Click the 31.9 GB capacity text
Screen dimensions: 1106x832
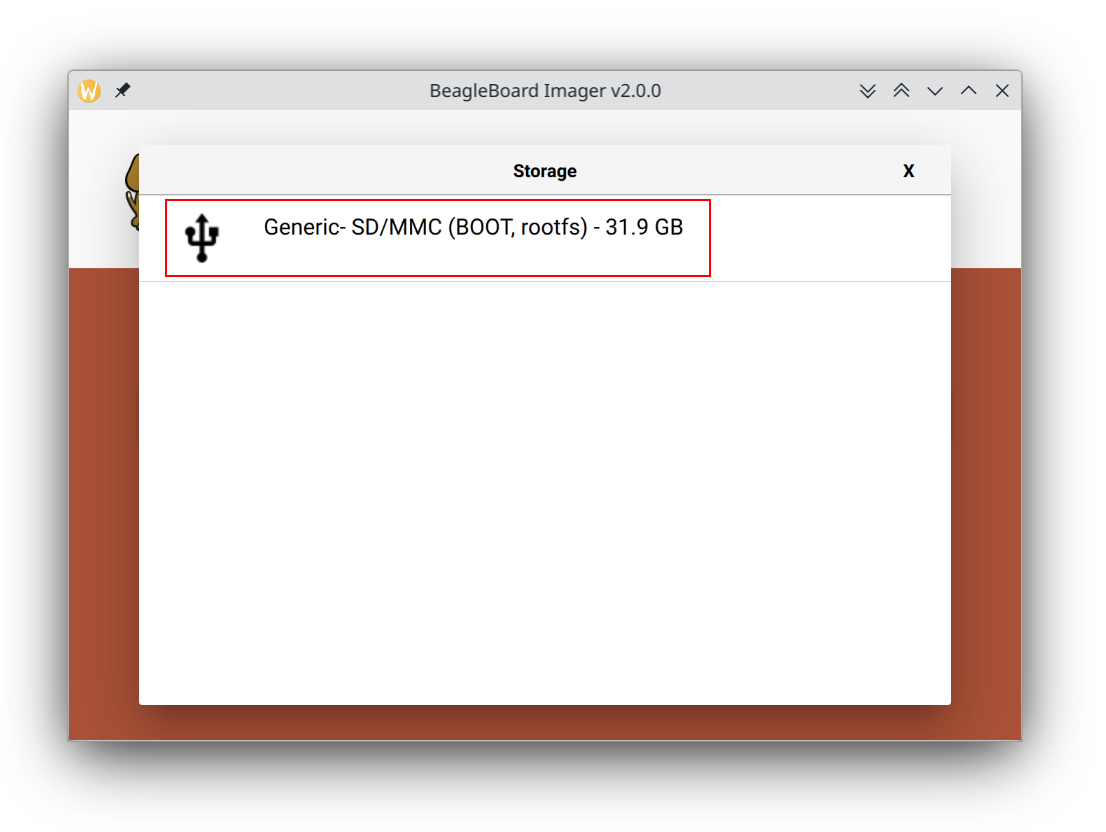[644, 227]
